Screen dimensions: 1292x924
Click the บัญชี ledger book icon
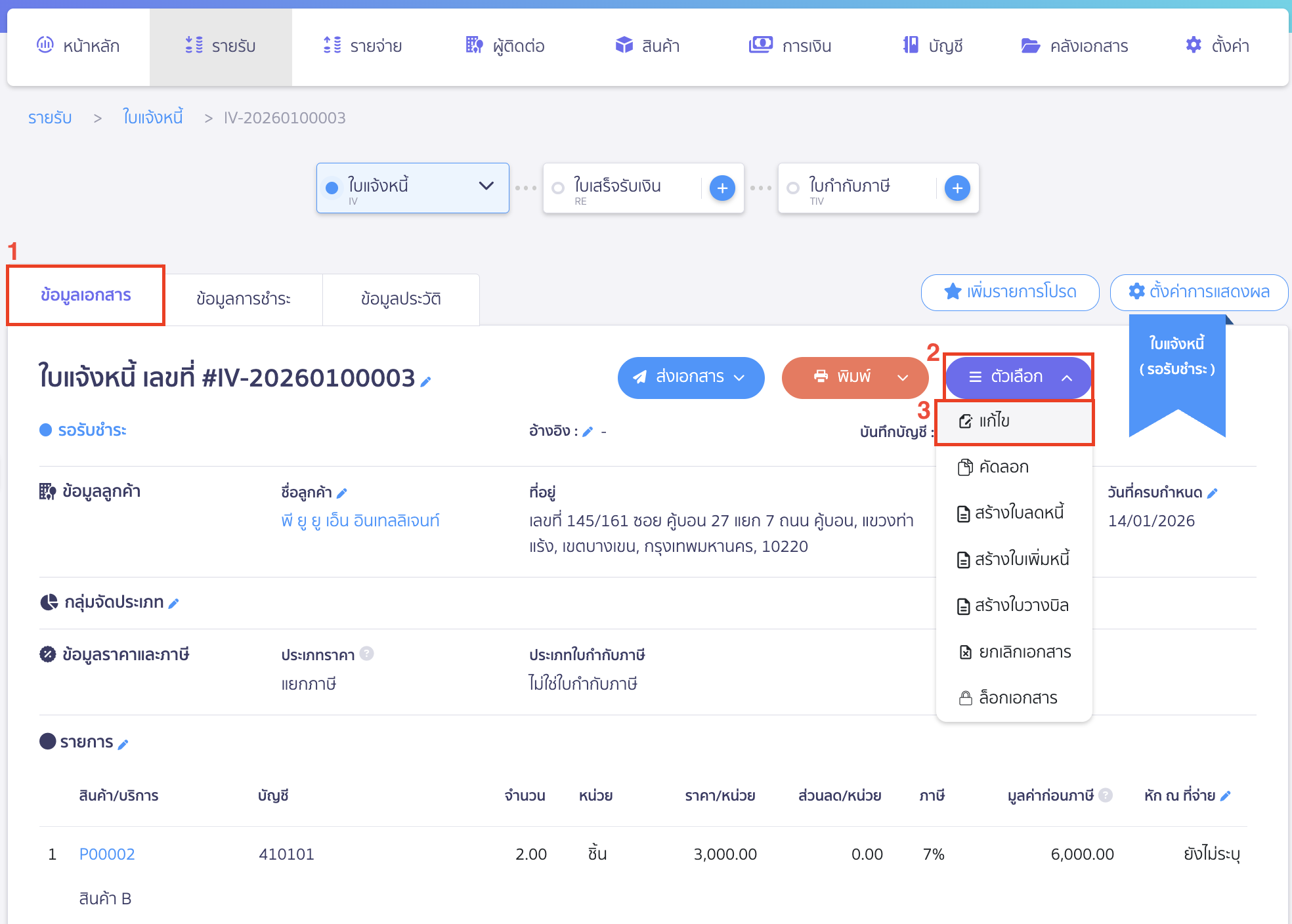tap(911, 45)
